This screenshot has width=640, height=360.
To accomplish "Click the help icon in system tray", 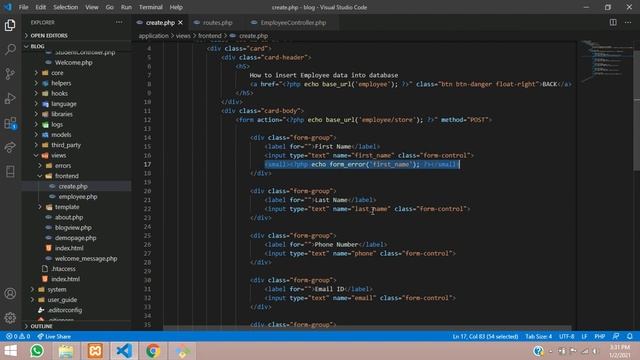I will (538, 351).
